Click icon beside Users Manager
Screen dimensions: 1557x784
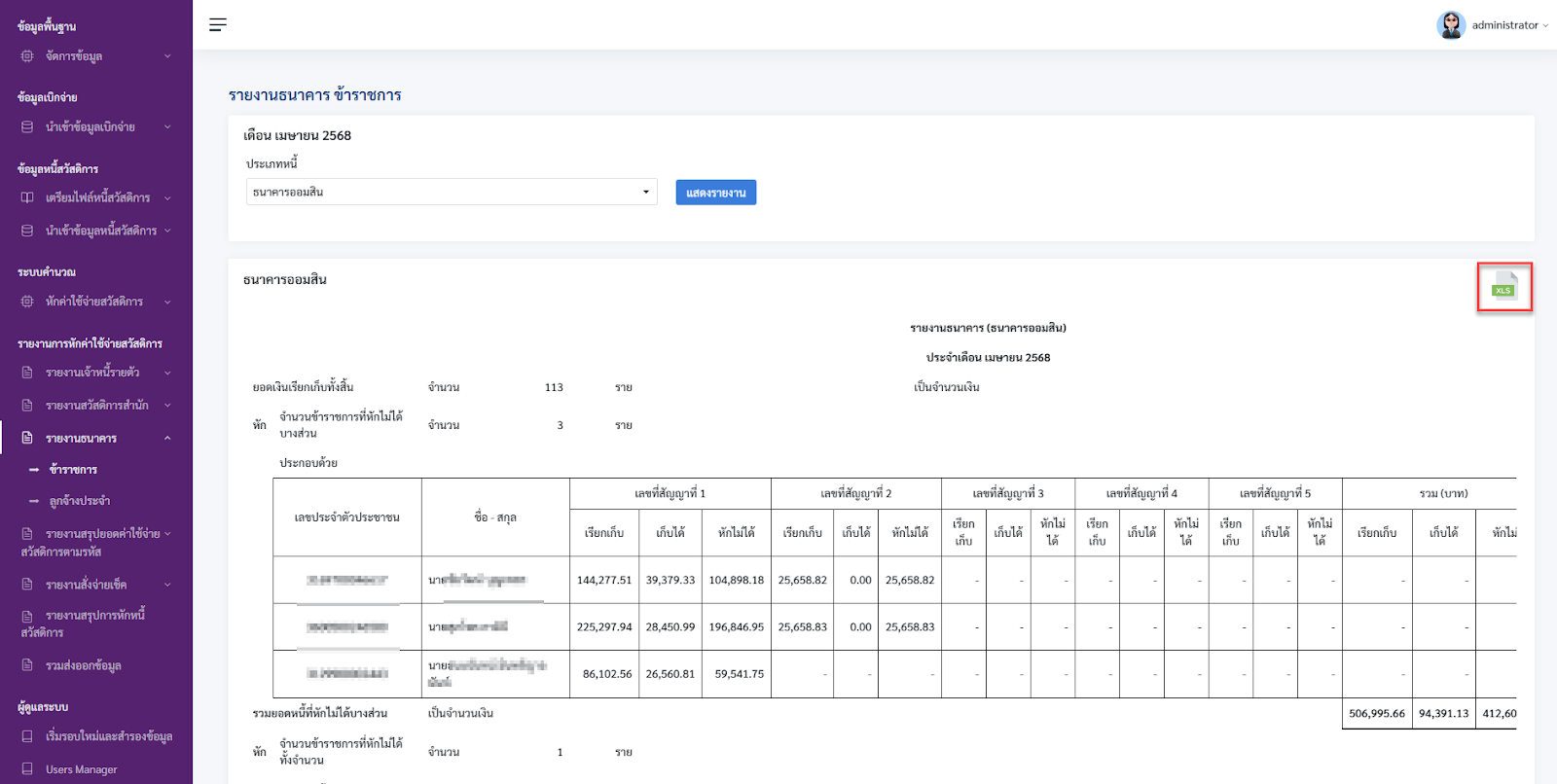point(27,769)
